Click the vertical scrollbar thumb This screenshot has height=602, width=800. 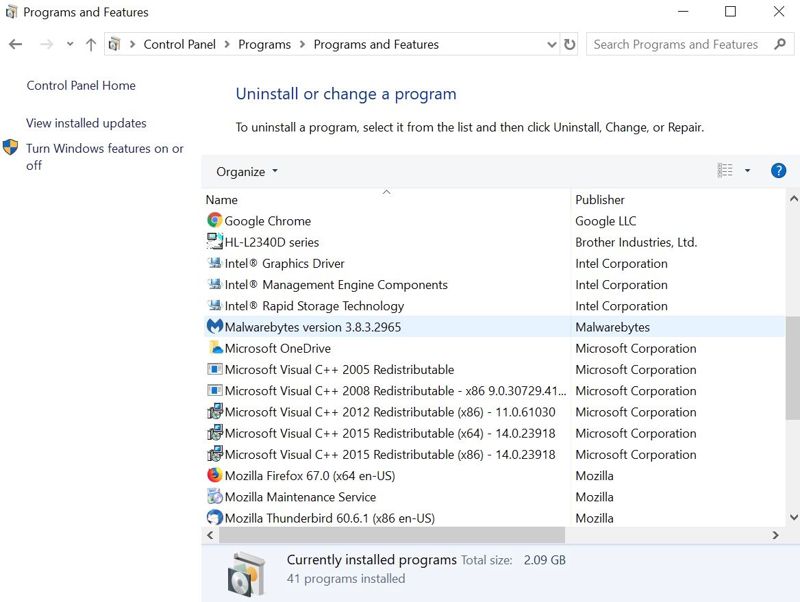pos(793,367)
